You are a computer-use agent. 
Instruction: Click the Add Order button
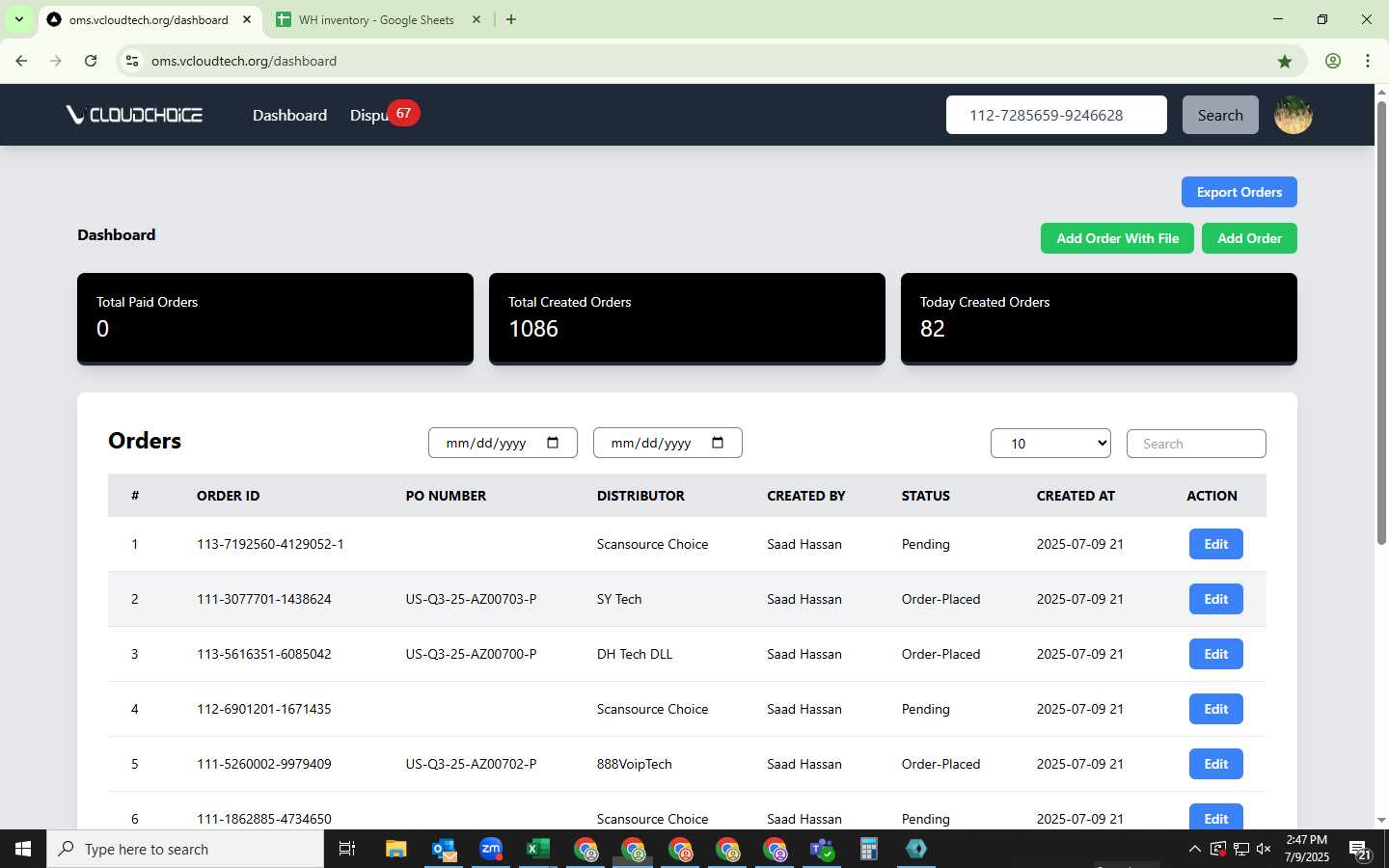pos(1249,238)
